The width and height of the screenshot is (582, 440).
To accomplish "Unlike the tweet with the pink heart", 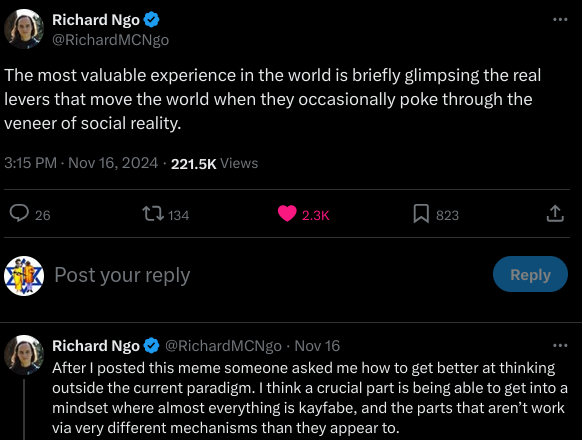I will (287, 214).
